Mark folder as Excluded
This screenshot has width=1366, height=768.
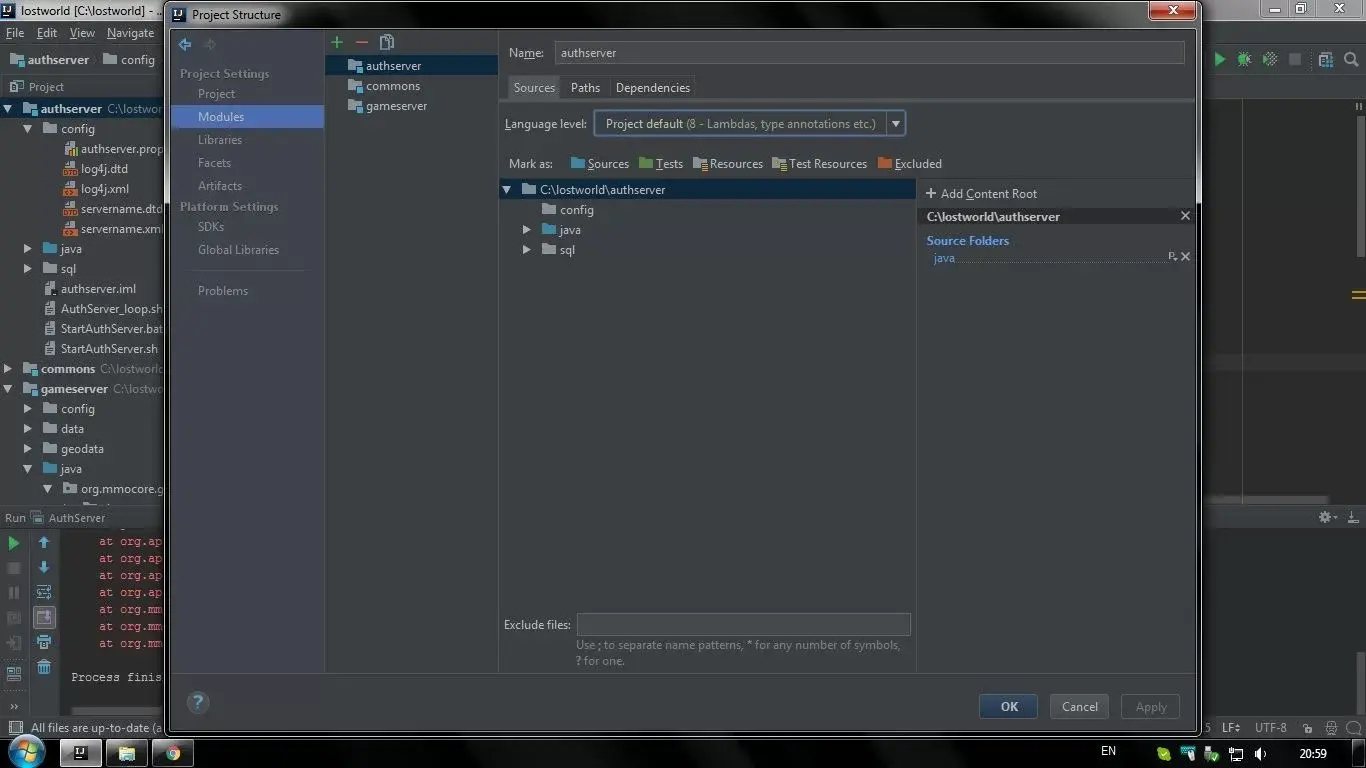pos(910,164)
